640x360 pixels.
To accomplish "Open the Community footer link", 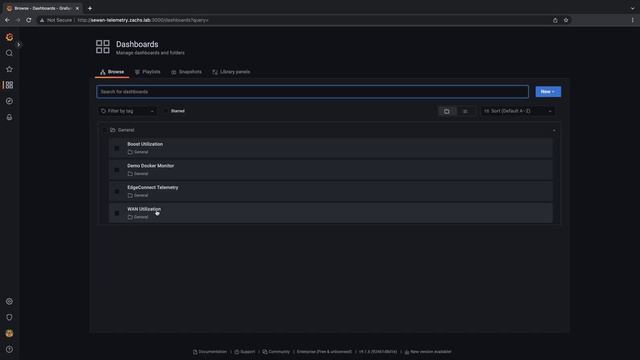I will pos(276,352).
